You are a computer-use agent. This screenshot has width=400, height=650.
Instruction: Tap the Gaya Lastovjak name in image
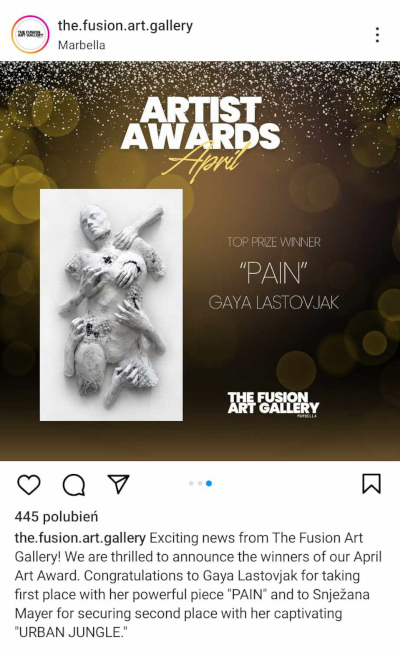[274, 303]
